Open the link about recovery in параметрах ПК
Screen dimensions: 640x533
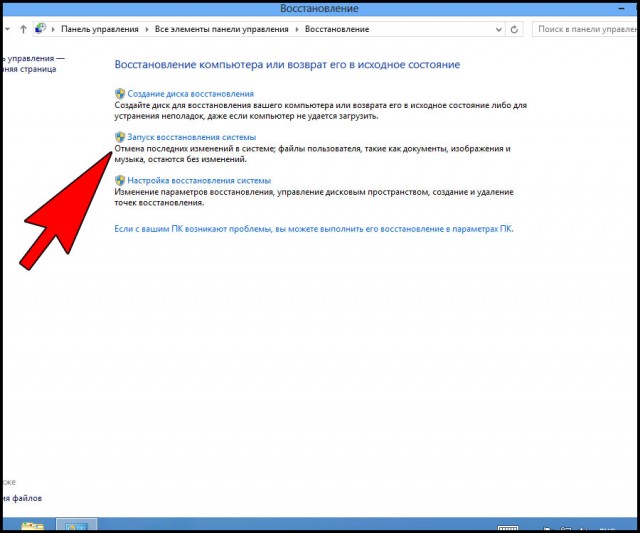(x=314, y=229)
